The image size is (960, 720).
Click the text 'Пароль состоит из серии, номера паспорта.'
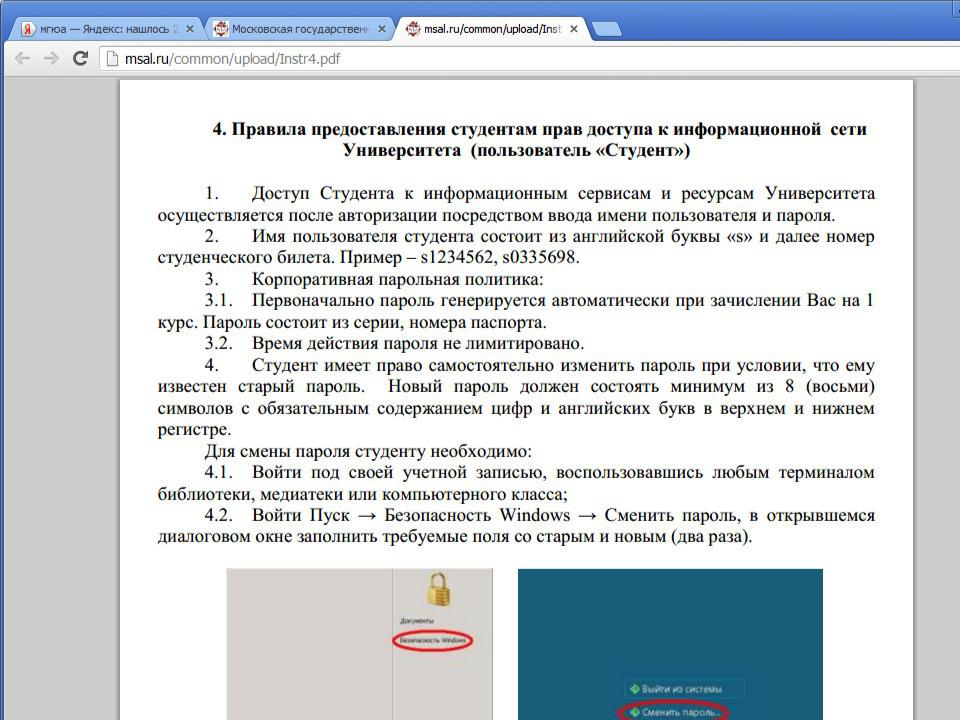click(375, 322)
